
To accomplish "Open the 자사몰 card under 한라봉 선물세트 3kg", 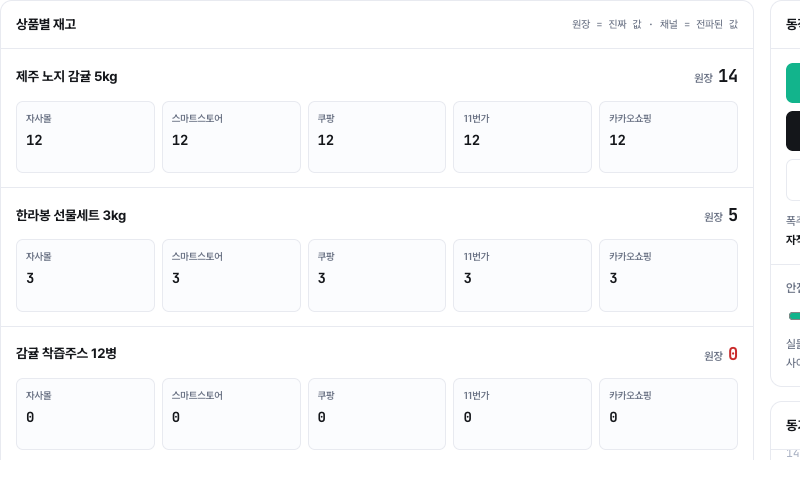I will click(x=85, y=276).
